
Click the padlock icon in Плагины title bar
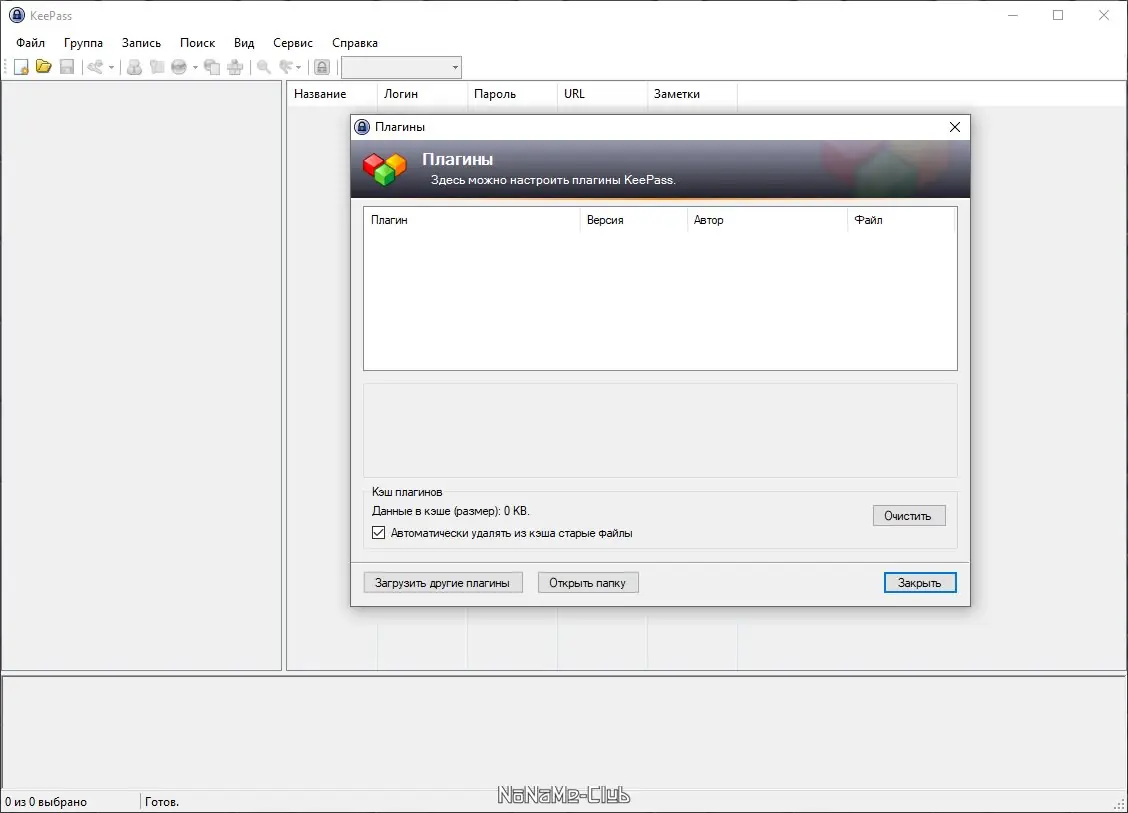(x=363, y=127)
